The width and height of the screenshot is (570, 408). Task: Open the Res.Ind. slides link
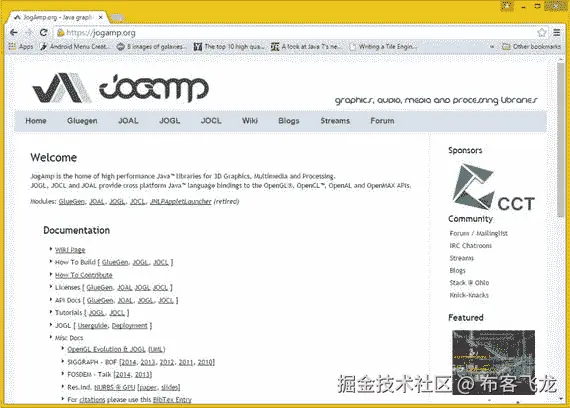coord(169,387)
